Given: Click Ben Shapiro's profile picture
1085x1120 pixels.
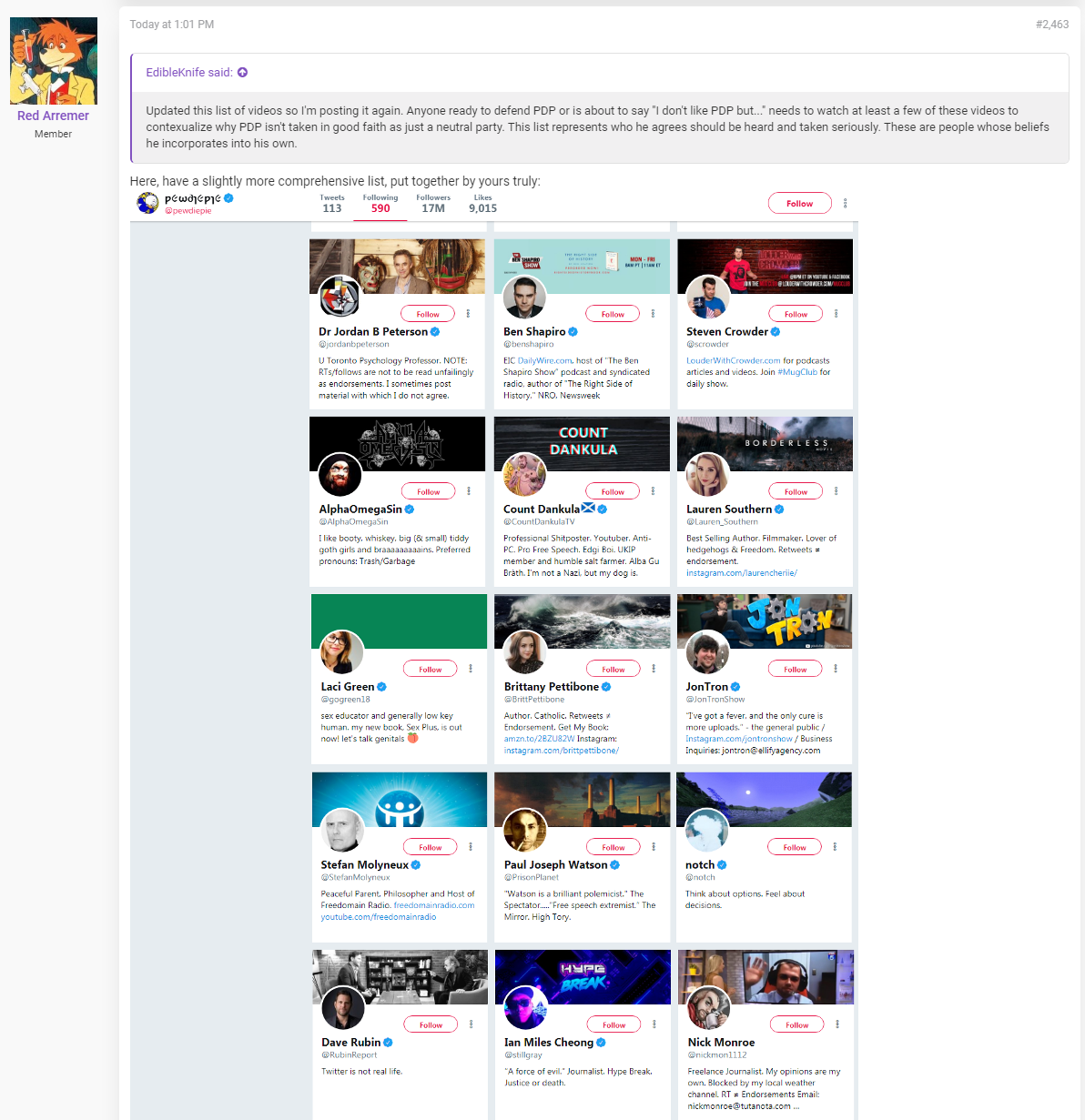Looking at the screenshot, I should (x=525, y=296).
